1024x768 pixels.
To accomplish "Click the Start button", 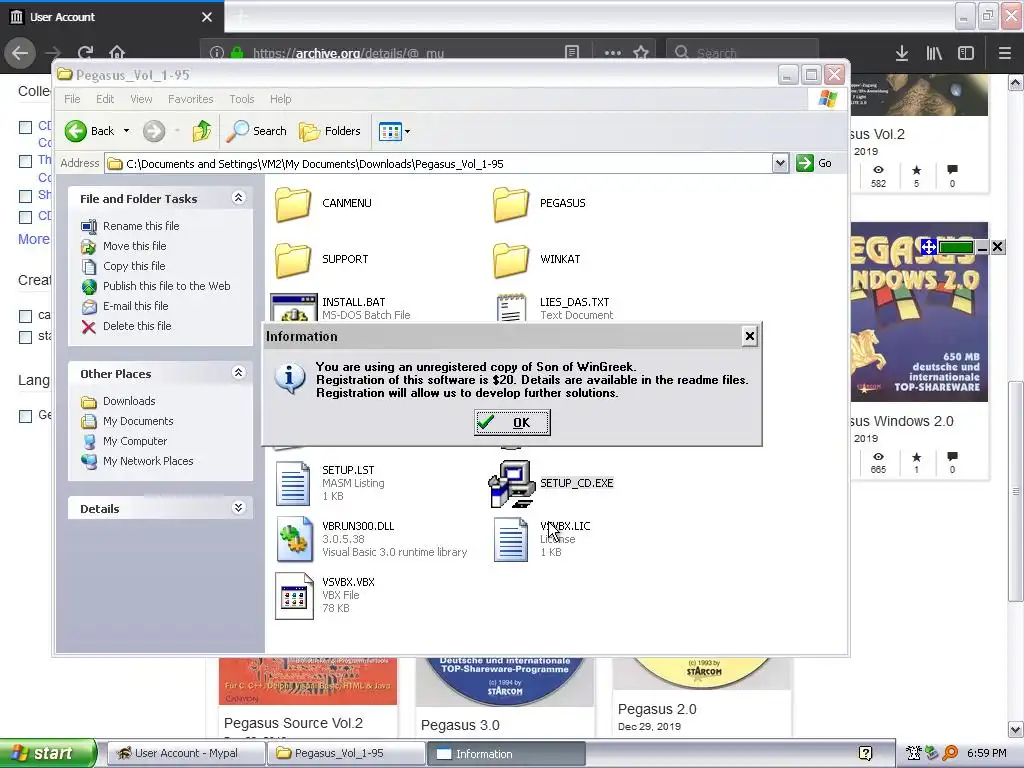I will click(48, 753).
